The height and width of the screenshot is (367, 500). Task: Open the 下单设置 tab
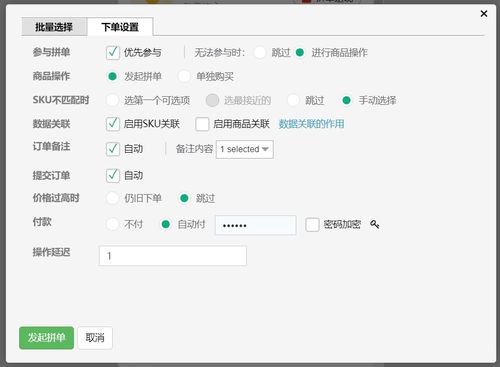pos(120,27)
